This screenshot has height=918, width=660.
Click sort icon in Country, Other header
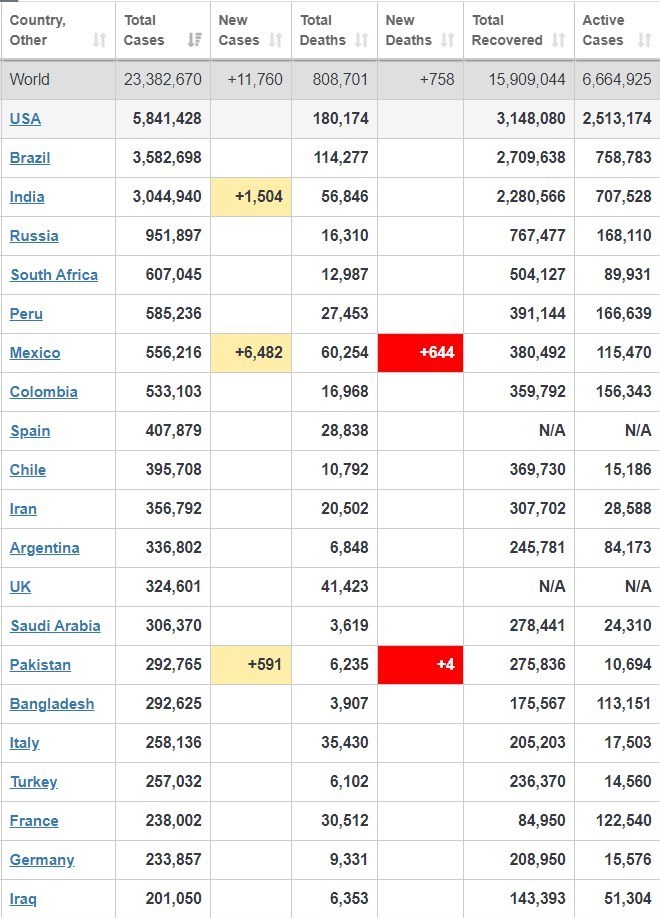pyautogui.click(x=99, y=40)
